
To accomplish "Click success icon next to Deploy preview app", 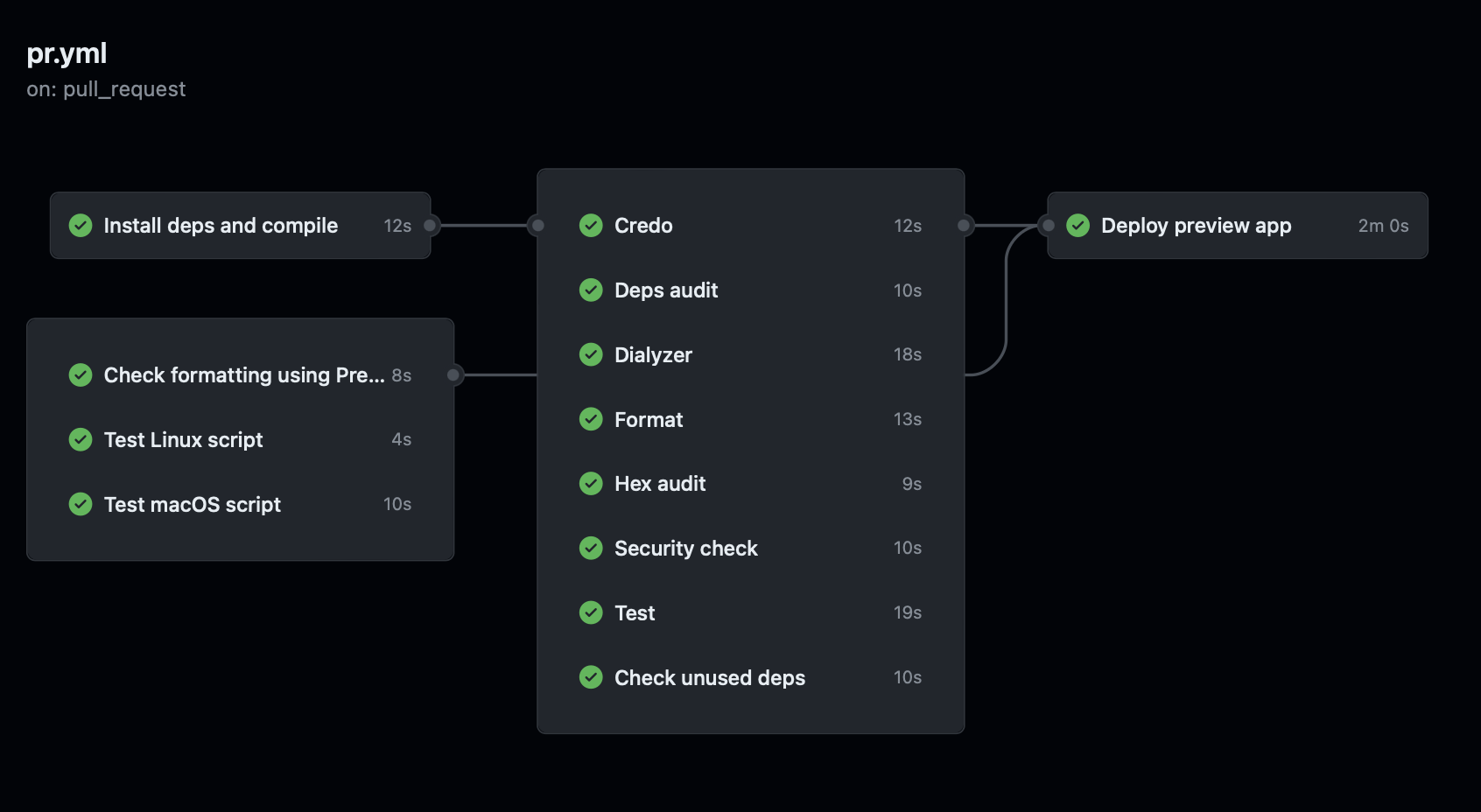I will click(1077, 226).
